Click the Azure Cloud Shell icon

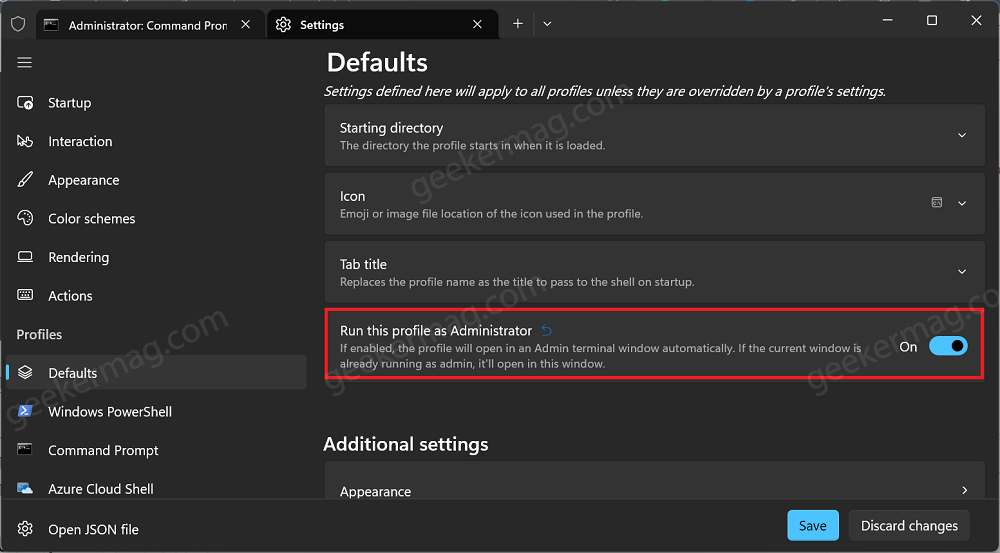coord(25,489)
